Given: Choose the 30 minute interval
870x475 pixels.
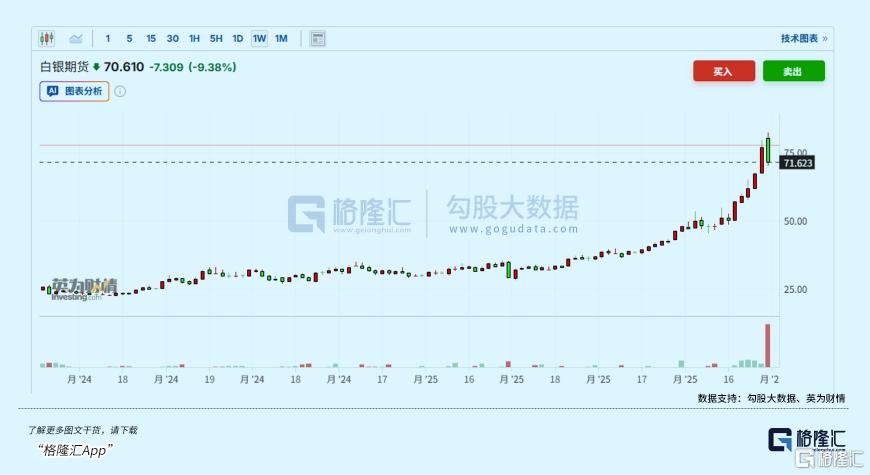Looking at the screenshot, I should coord(173,39).
